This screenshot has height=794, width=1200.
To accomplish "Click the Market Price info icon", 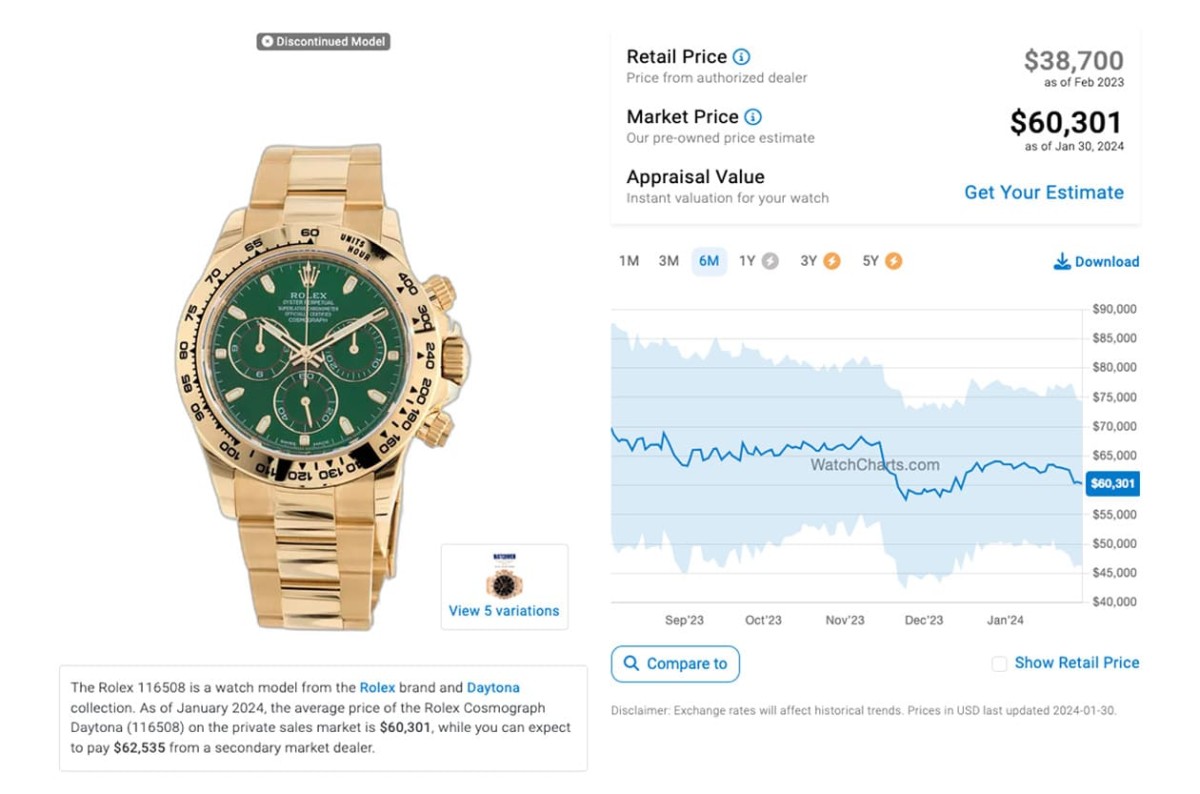I will (753, 117).
